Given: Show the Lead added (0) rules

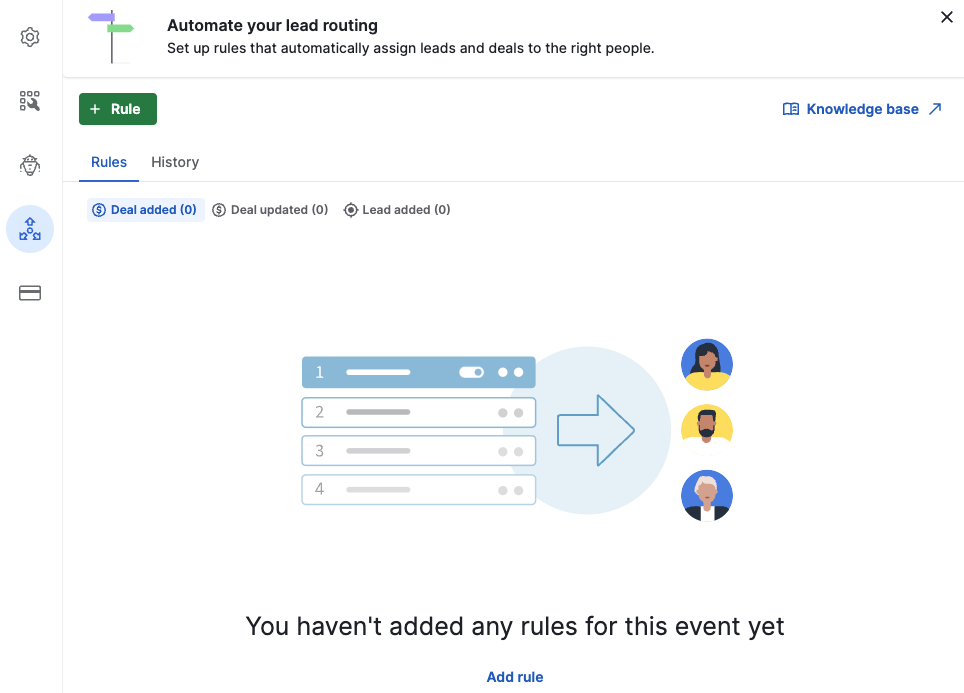Looking at the screenshot, I should (x=397, y=210).
